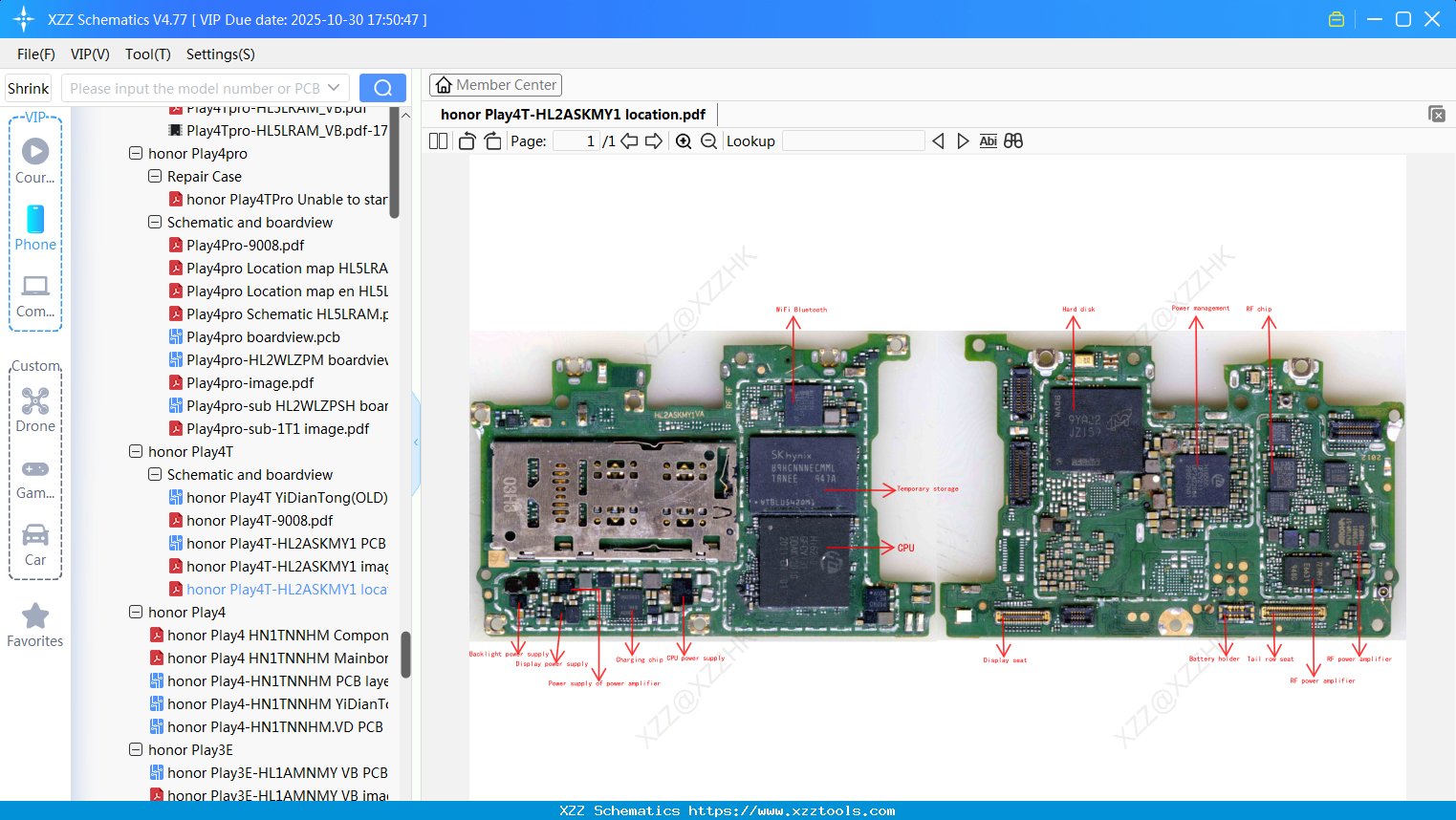Open the Tool(T) menu
1456x820 pixels.
point(148,54)
